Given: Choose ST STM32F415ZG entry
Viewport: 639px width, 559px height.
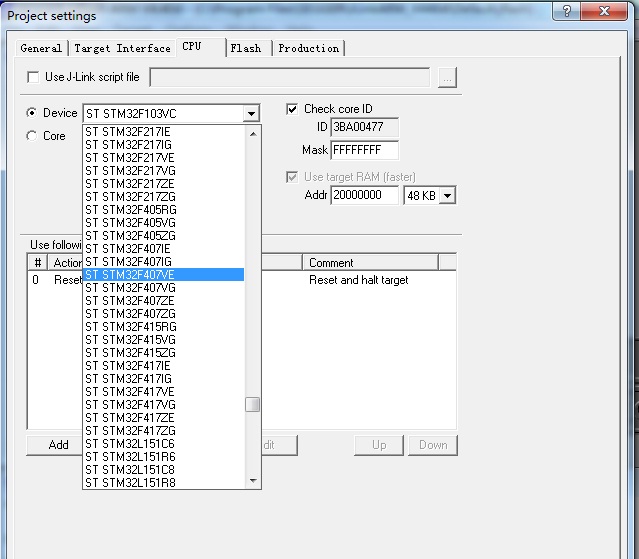Looking at the screenshot, I should pyautogui.click(x=163, y=353).
